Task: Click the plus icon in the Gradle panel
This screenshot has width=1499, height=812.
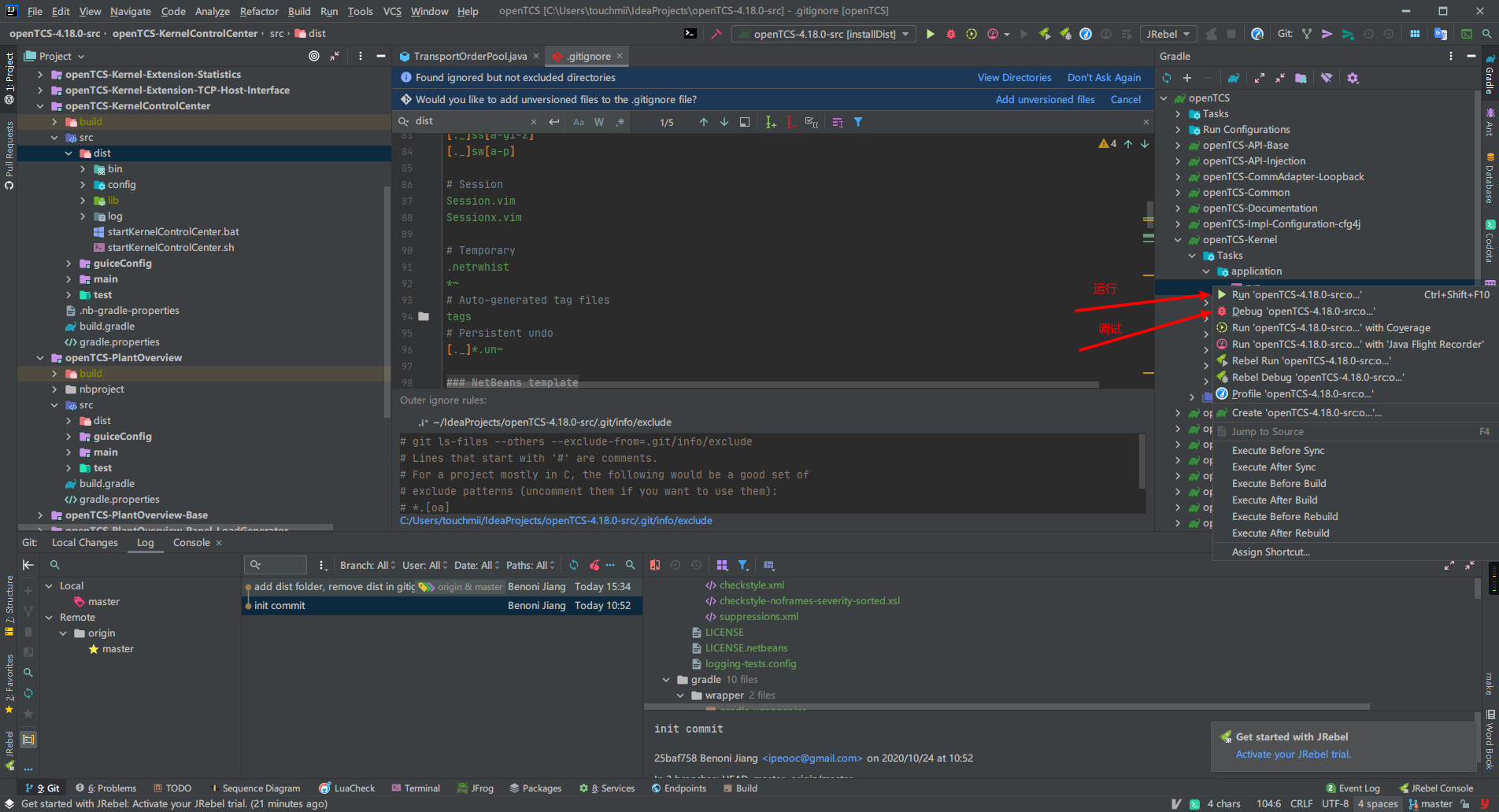Action: (1187, 78)
